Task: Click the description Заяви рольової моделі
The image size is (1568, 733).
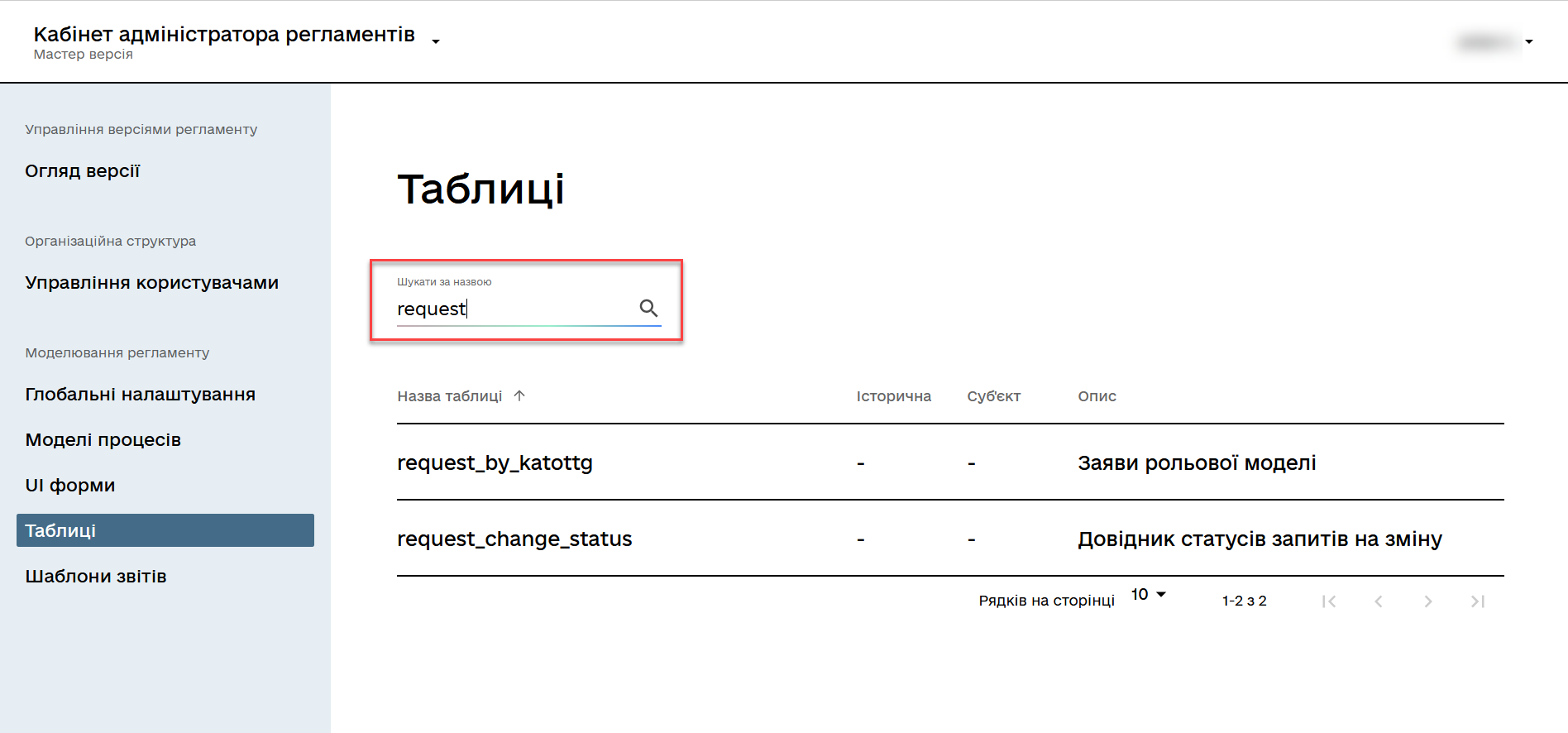Action: (1197, 462)
